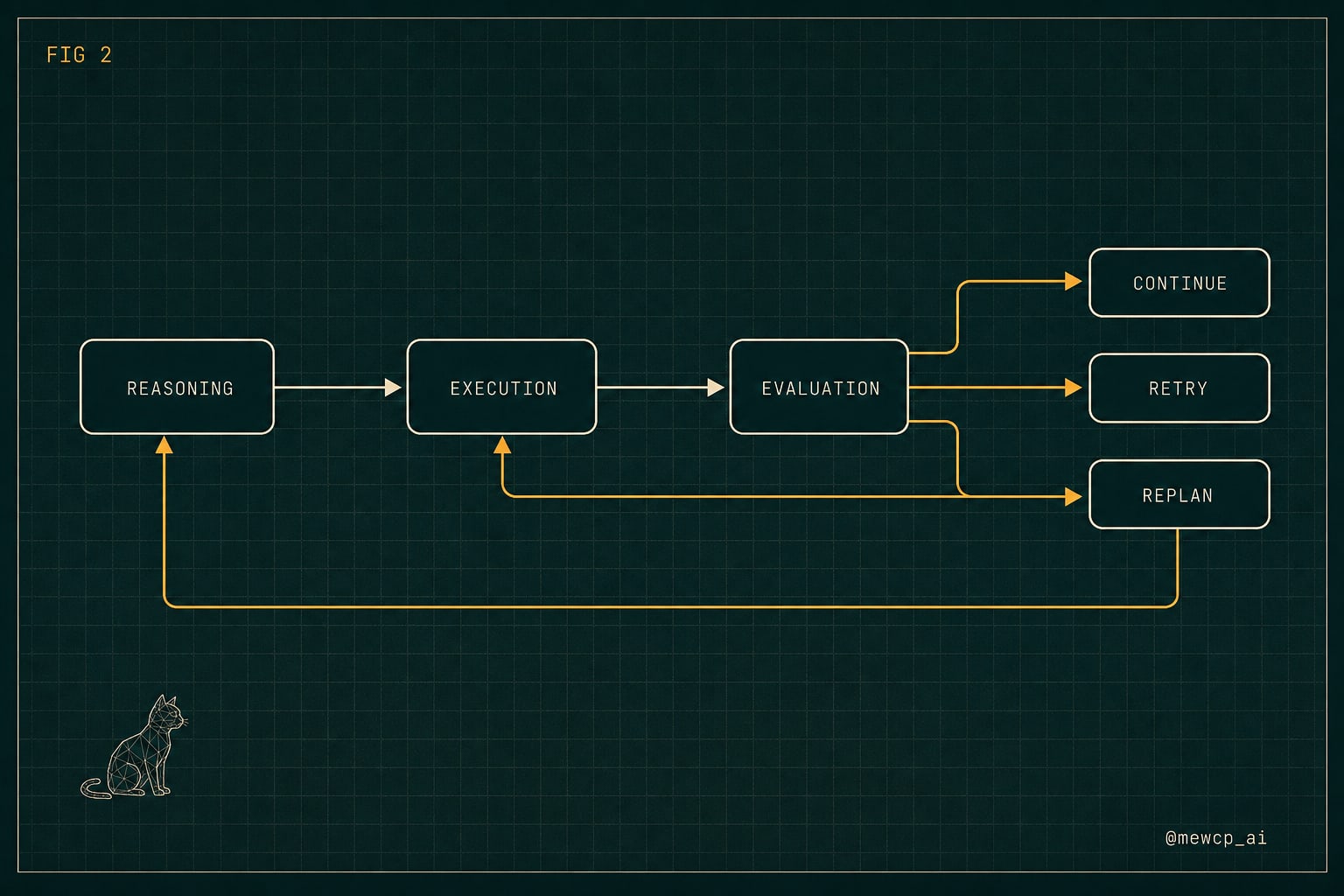Click the orange arrowhead under REASONING

click(x=164, y=444)
